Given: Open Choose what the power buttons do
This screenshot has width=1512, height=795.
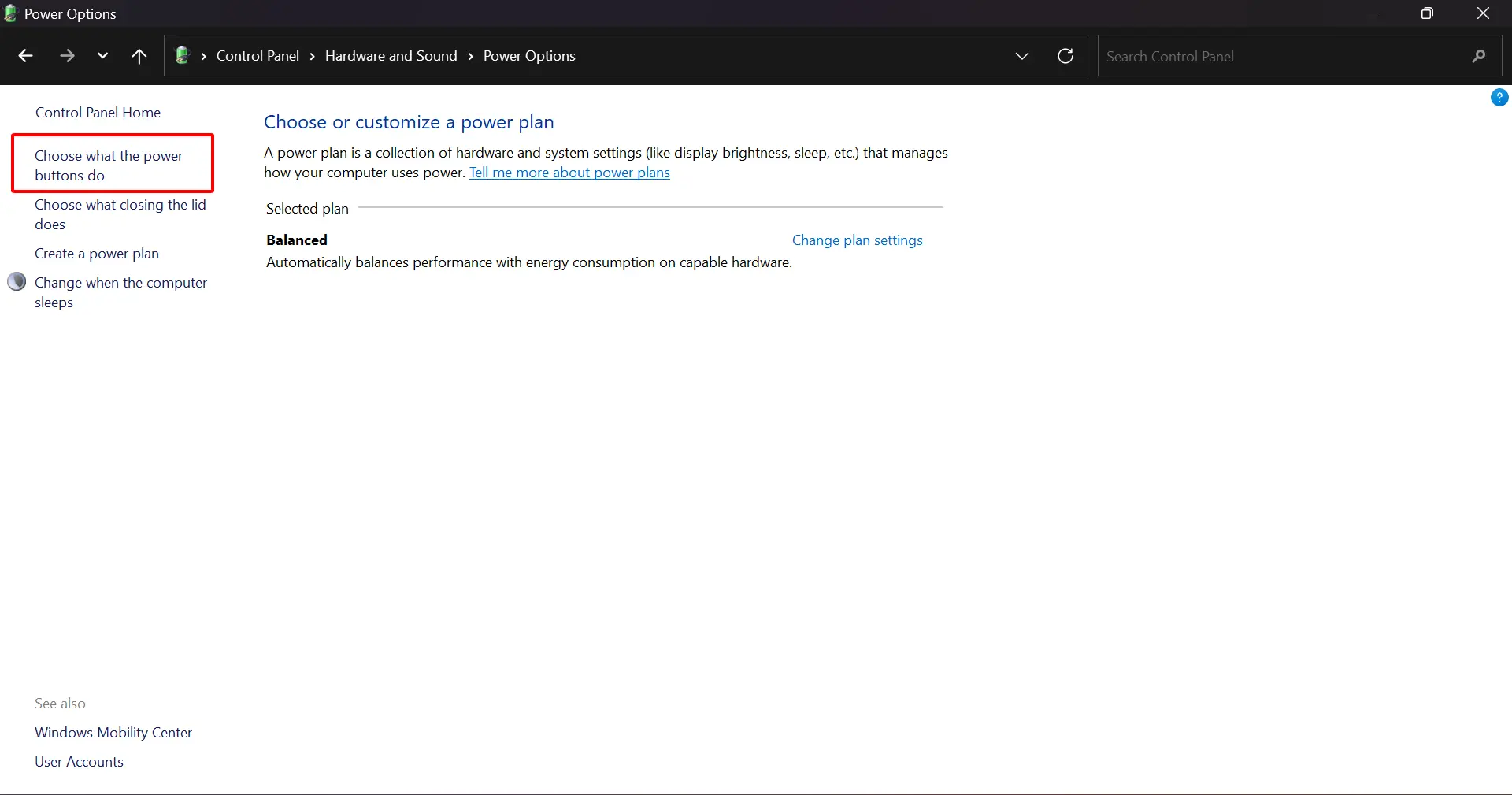Looking at the screenshot, I should (109, 165).
